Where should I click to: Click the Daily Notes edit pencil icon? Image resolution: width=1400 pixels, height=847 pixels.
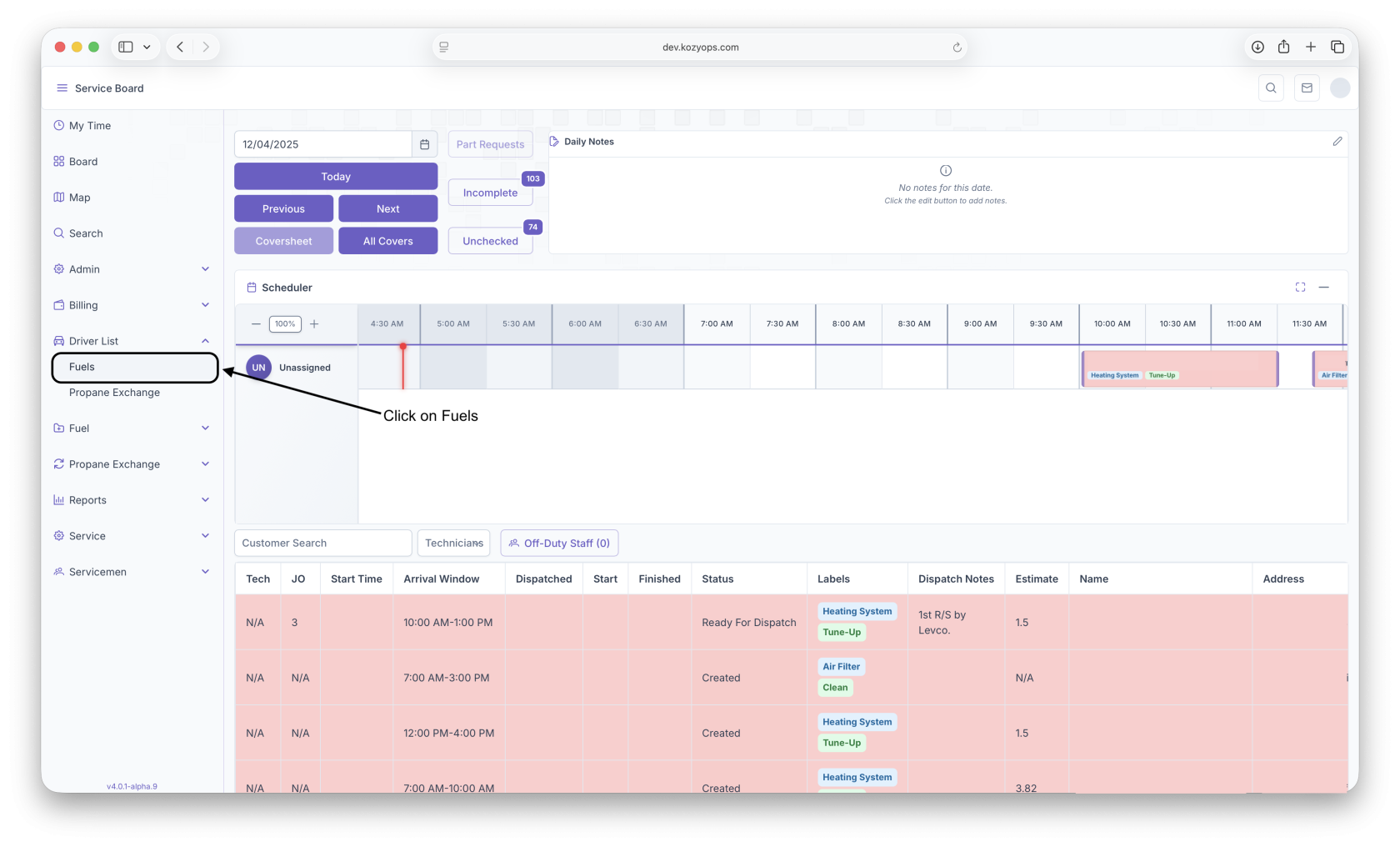1337,142
